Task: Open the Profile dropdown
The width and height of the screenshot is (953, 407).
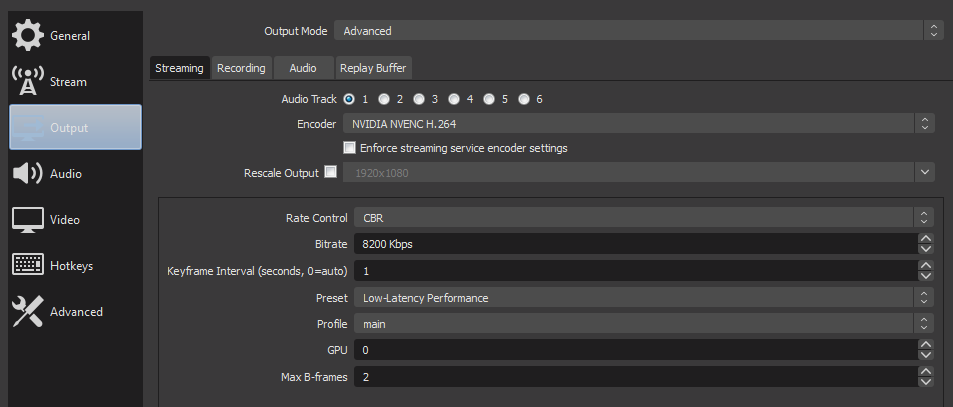Action: 644,324
